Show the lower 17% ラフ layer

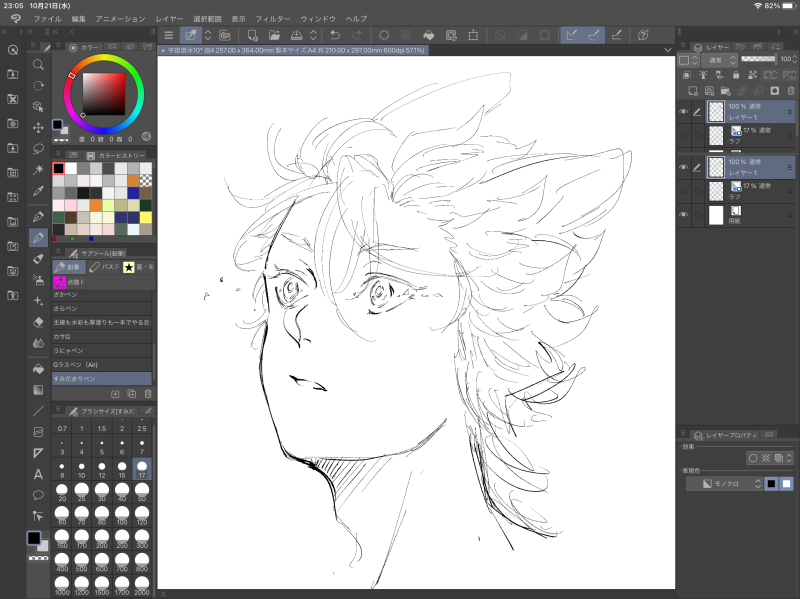(683, 190)
